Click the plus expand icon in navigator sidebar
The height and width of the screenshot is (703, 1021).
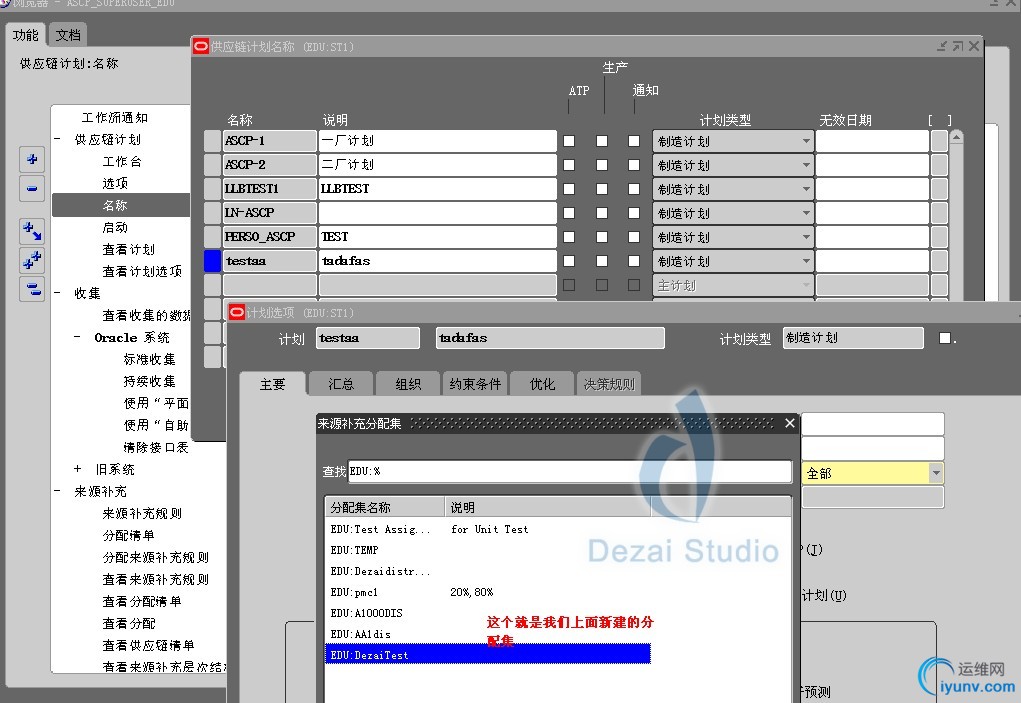coord(32,159)
